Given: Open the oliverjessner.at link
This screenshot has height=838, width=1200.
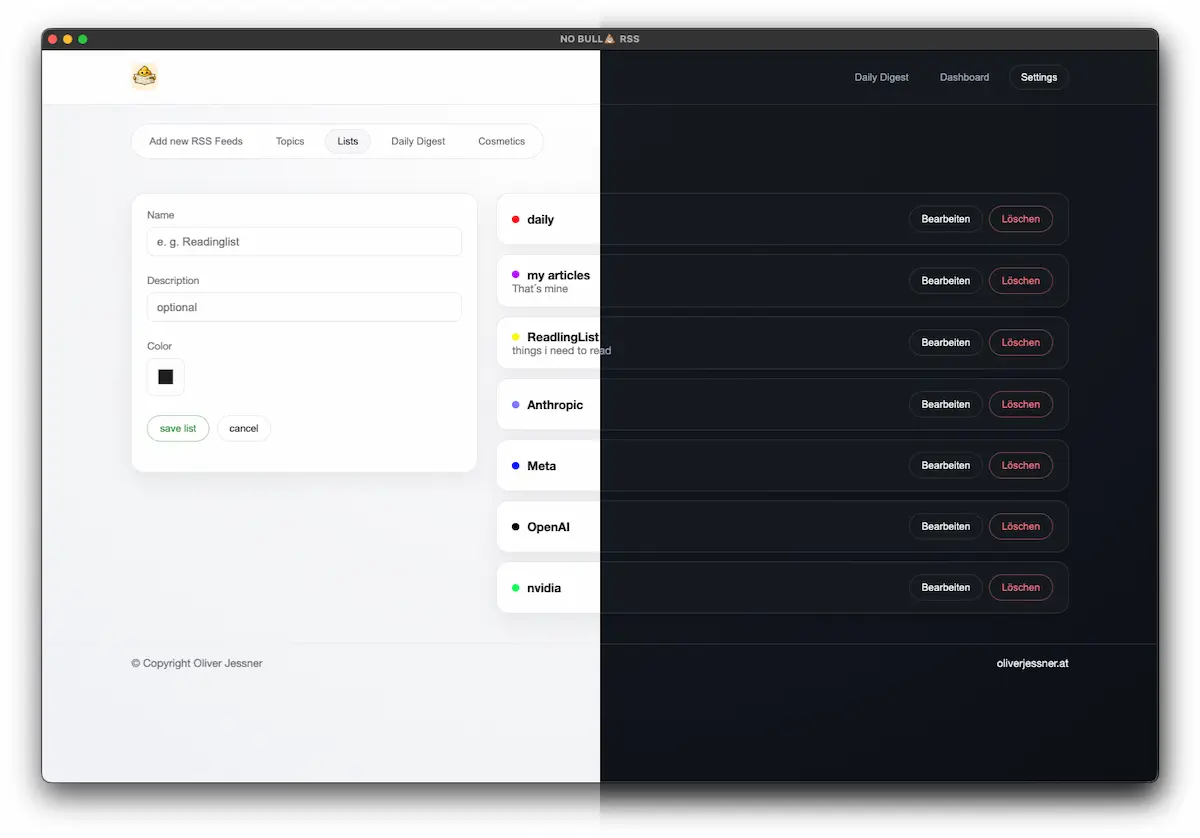Looking at the screenshot, I should (x=1032, y=663).
